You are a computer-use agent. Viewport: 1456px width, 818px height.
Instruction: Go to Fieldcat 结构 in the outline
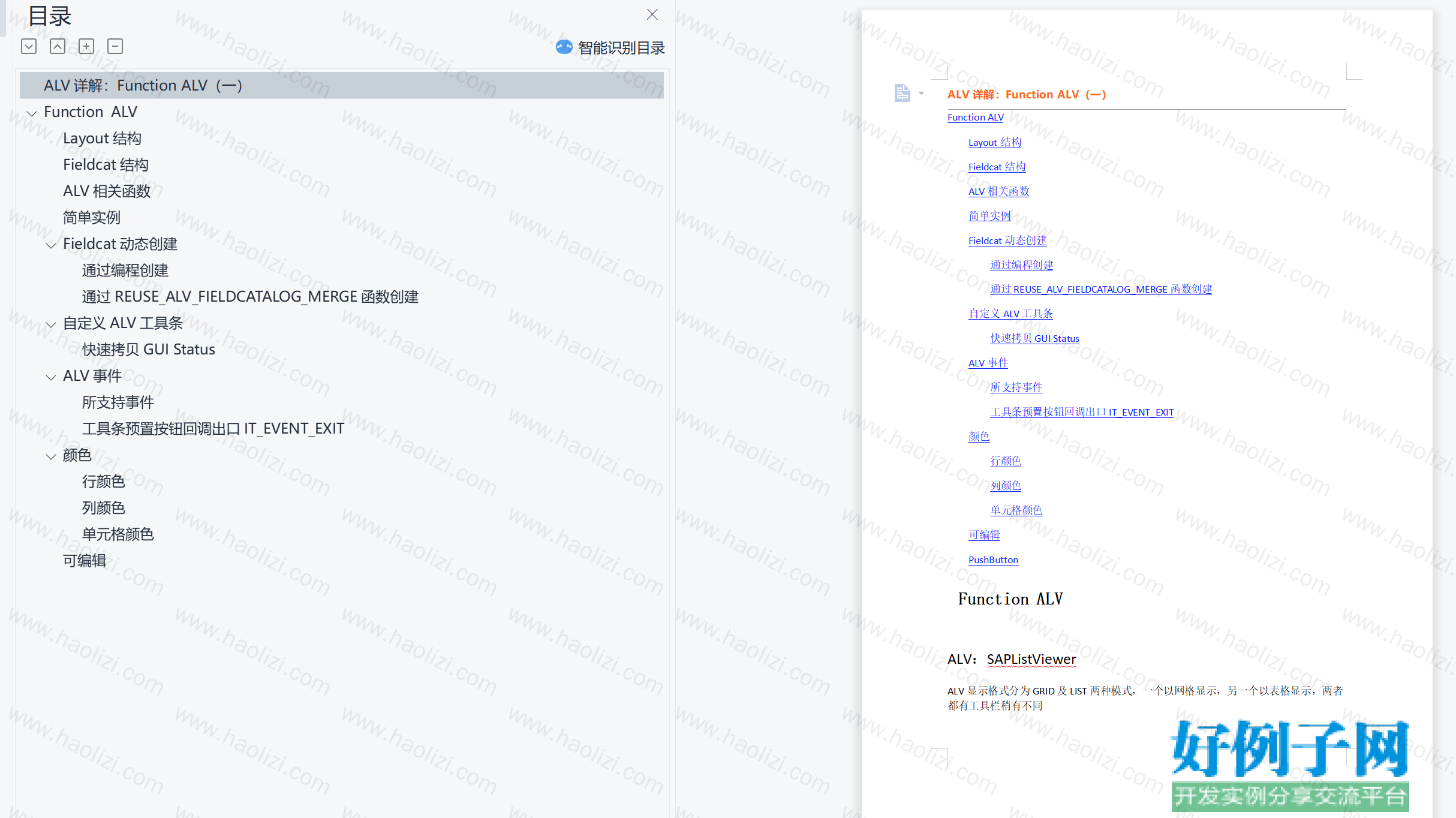(106, 164)
